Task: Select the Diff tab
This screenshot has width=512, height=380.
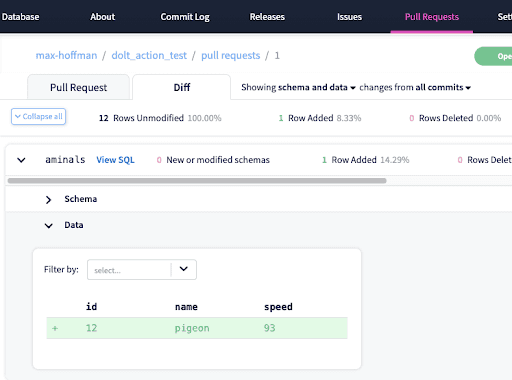Action: pos(182,87)
